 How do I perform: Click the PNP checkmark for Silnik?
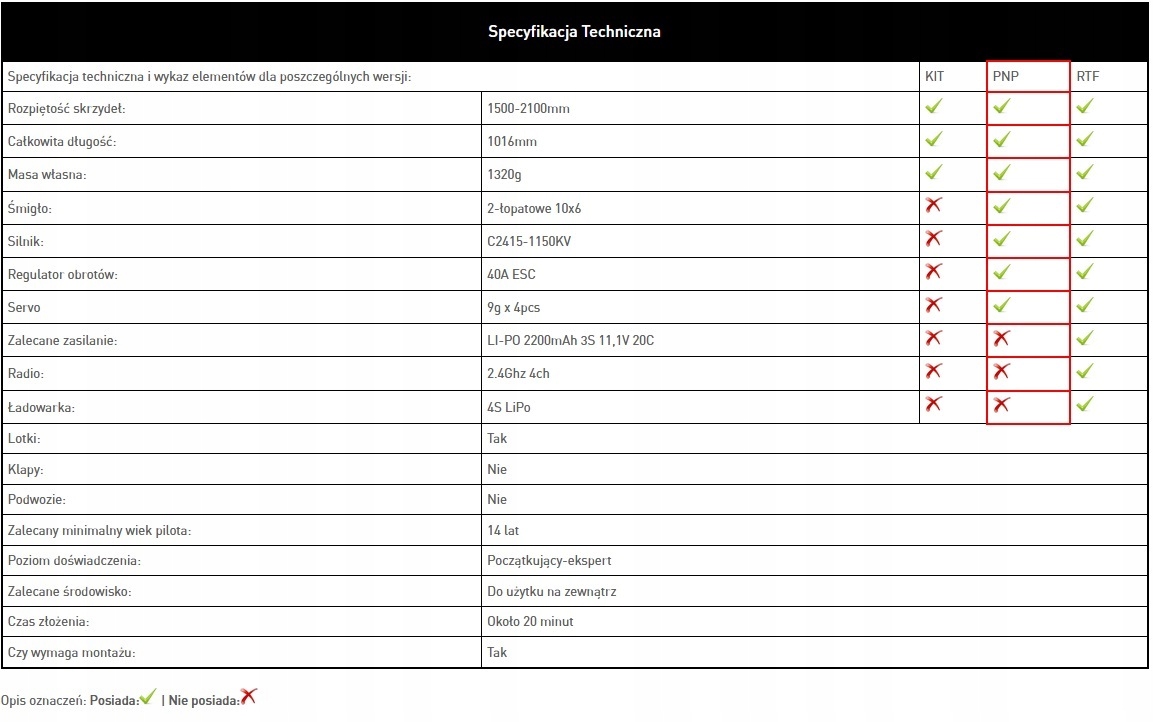[1002, 239]
